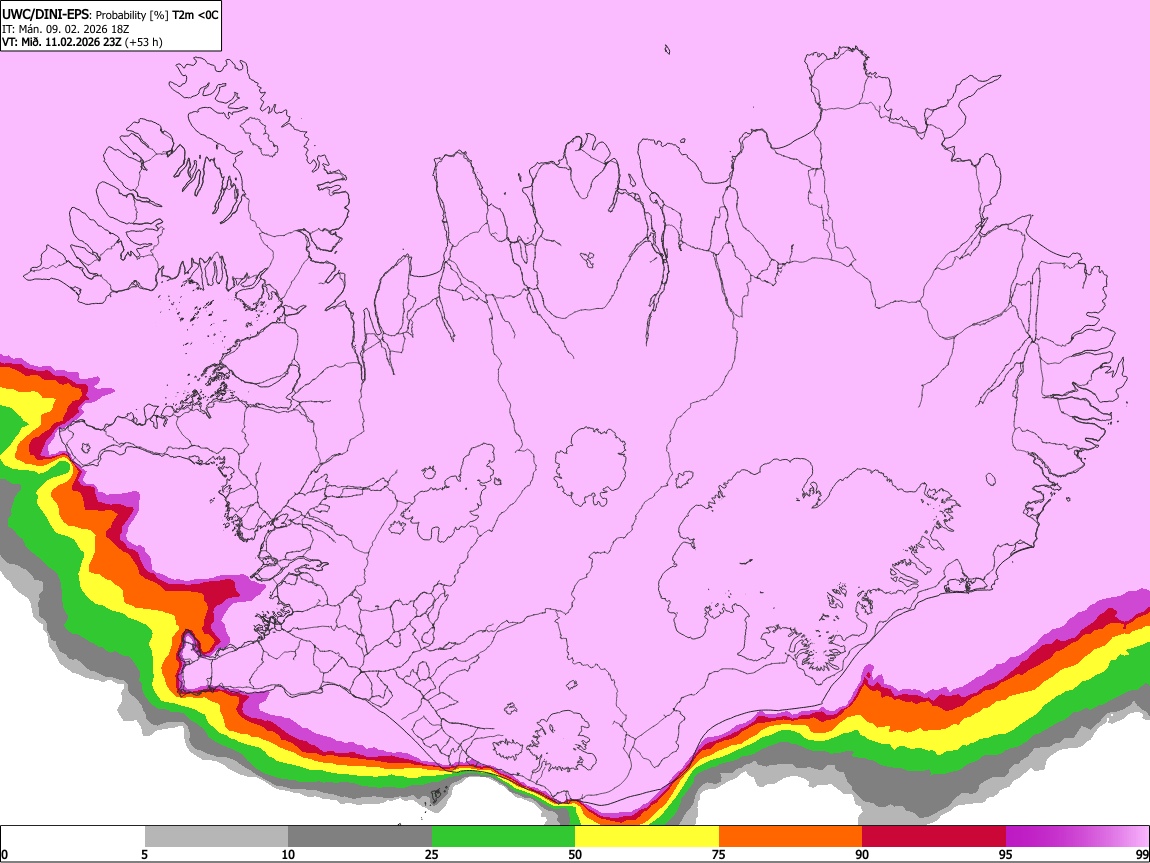Image resolution: width=1150 pixels, height=863 pixels.
Task: Click legend tick label 0
Action: pyautogui.click(x=4, y=854)
